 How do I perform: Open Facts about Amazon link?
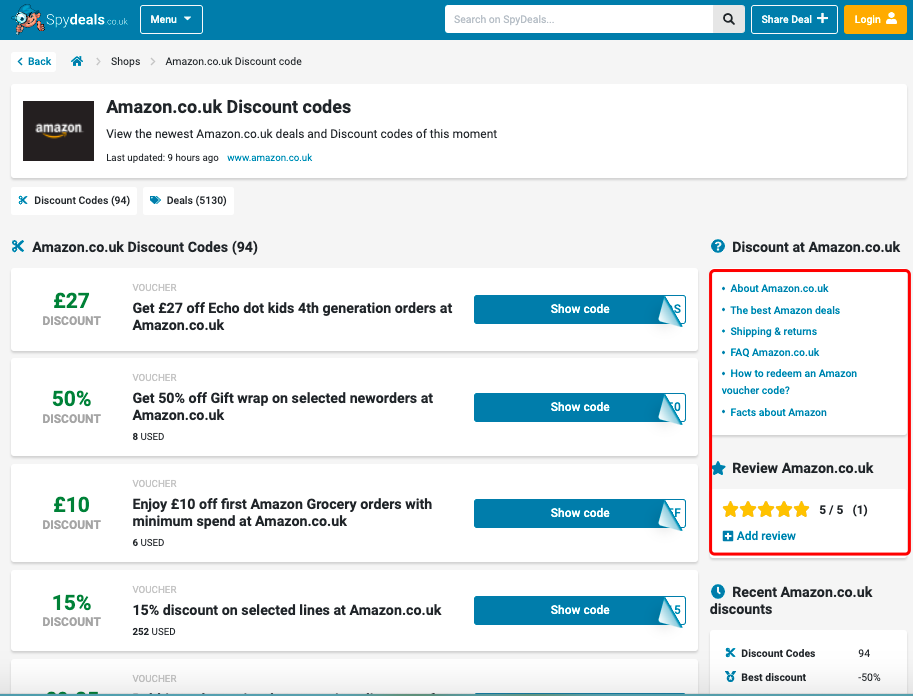pos(778,412)
